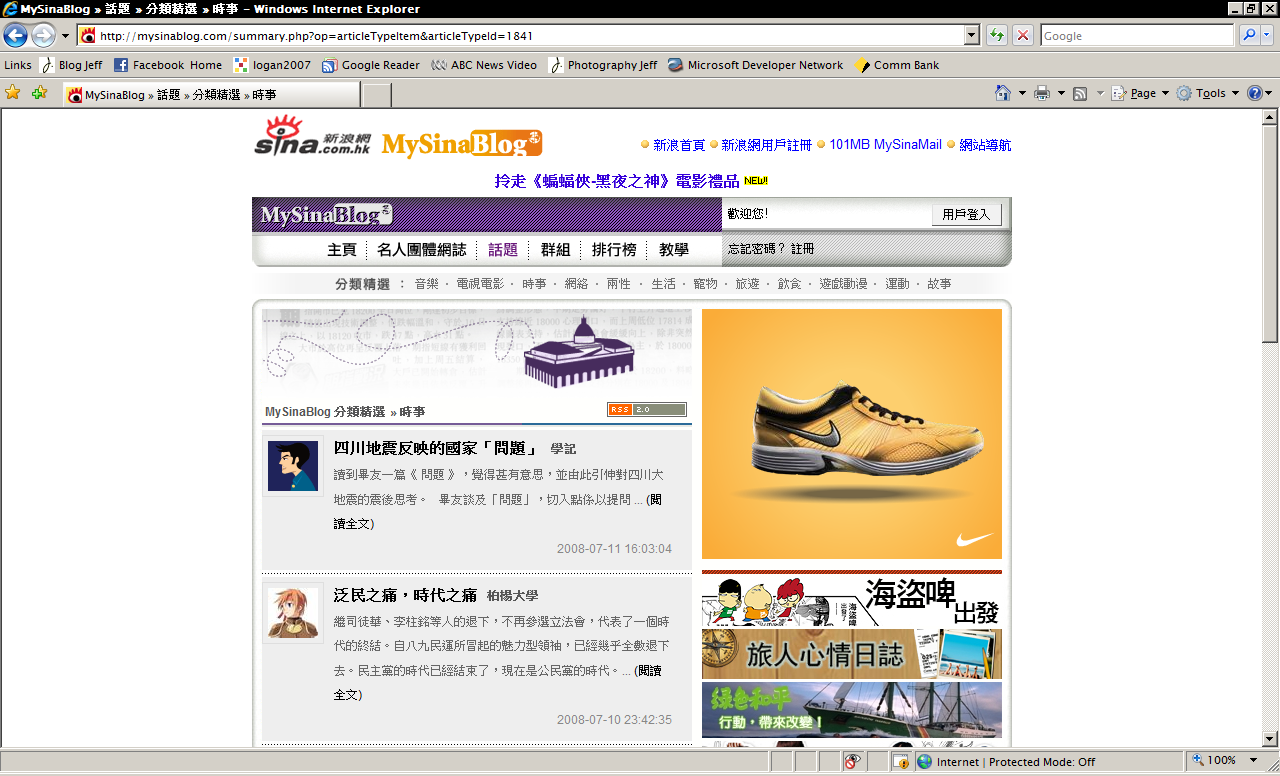Click the browser Back arrow button
Viewport: 1280px width, 776px height.
coord(15,36)
